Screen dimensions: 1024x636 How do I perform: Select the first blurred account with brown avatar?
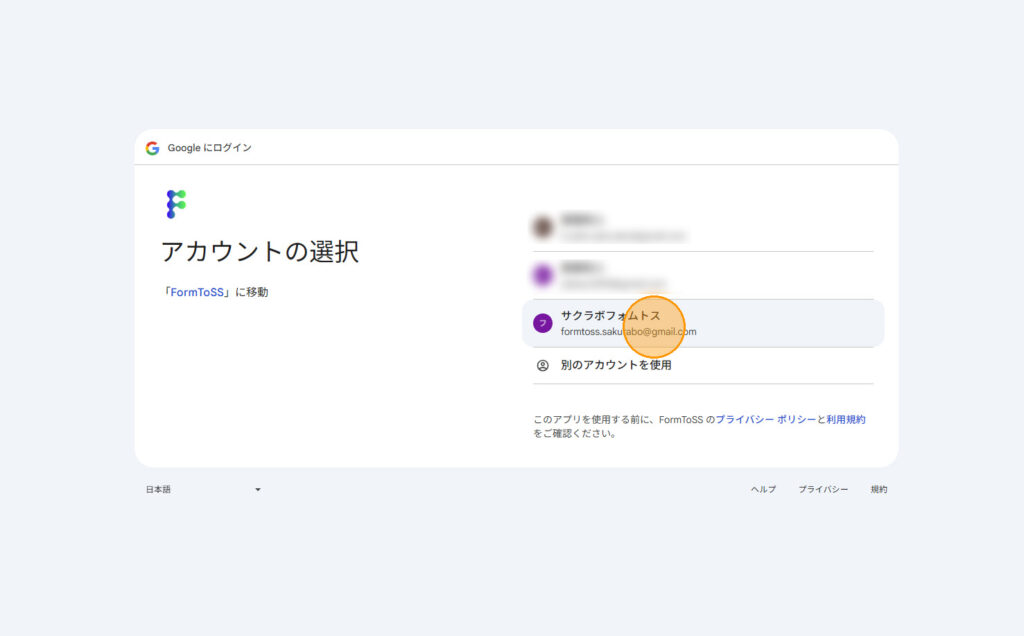pos(703,227)
